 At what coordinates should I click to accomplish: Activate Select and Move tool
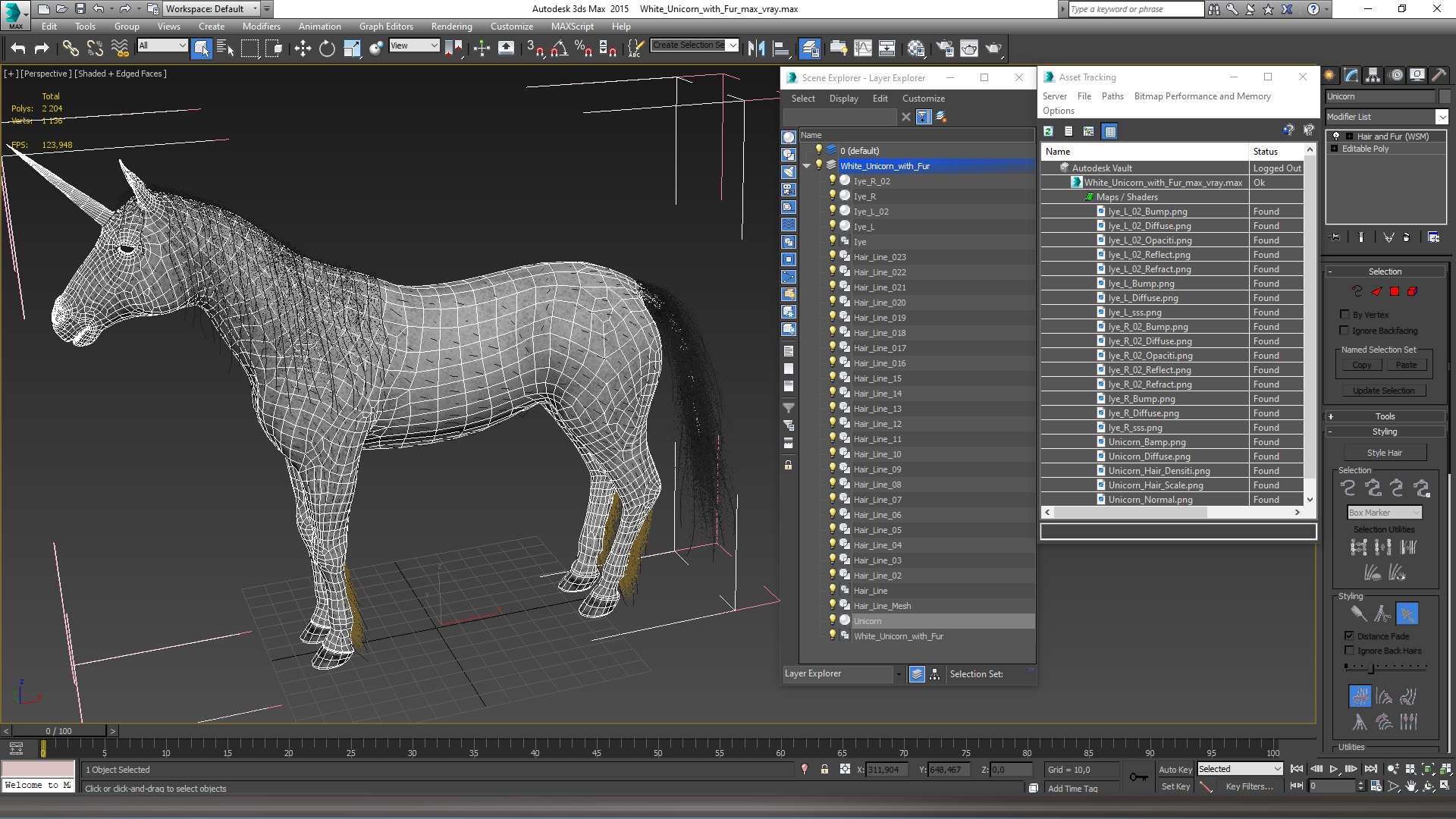[x=303, y=49]
